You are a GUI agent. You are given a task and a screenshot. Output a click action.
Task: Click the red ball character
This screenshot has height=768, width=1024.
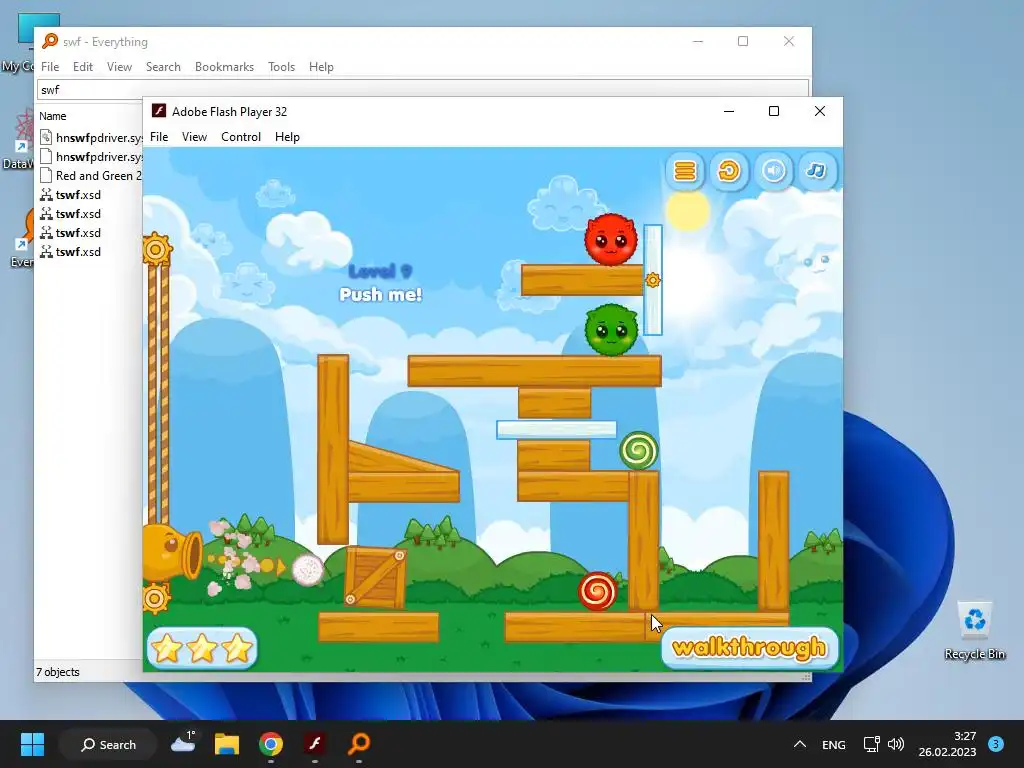611,240
